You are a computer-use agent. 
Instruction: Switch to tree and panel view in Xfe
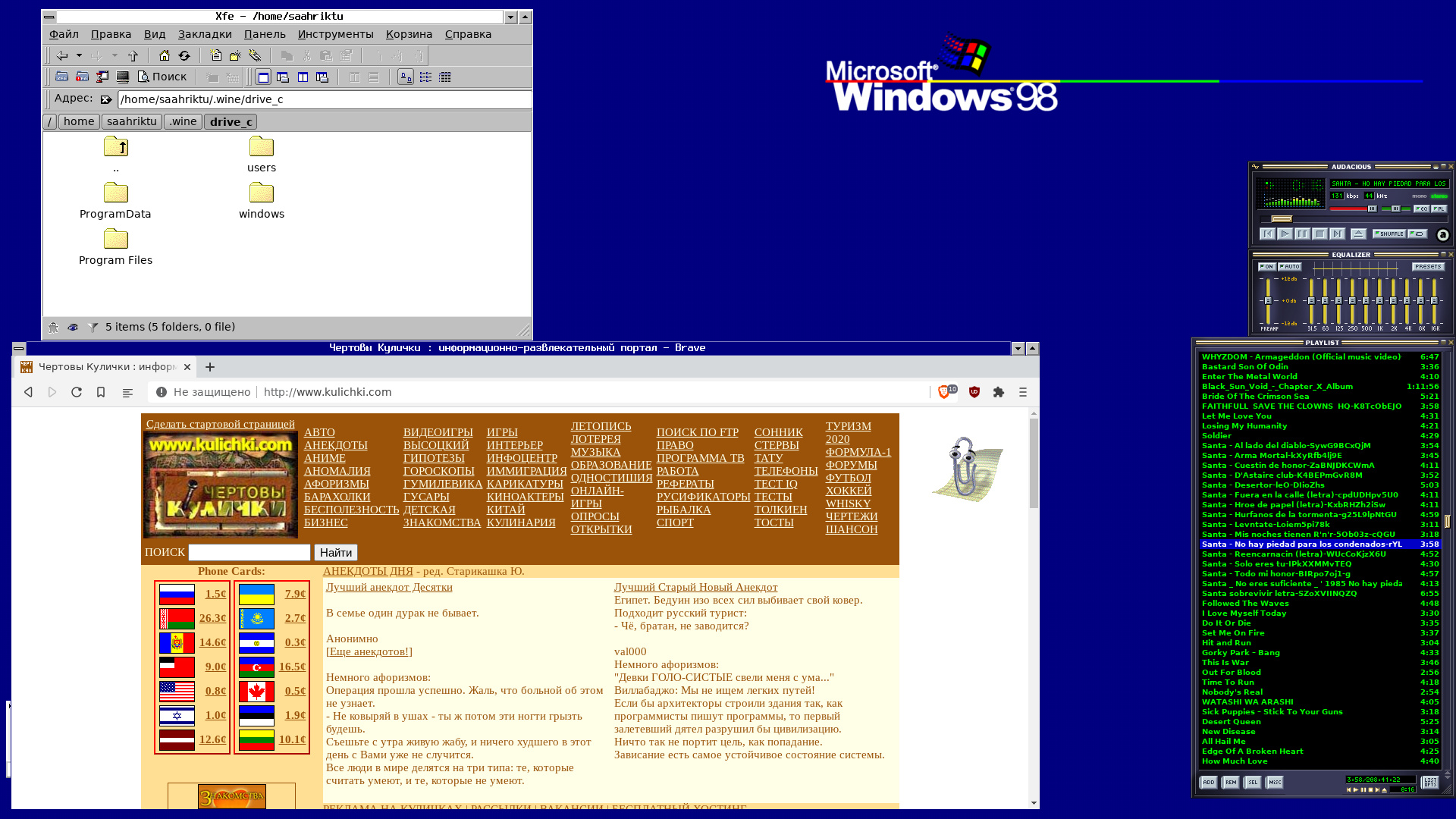[x=283, y=77]
